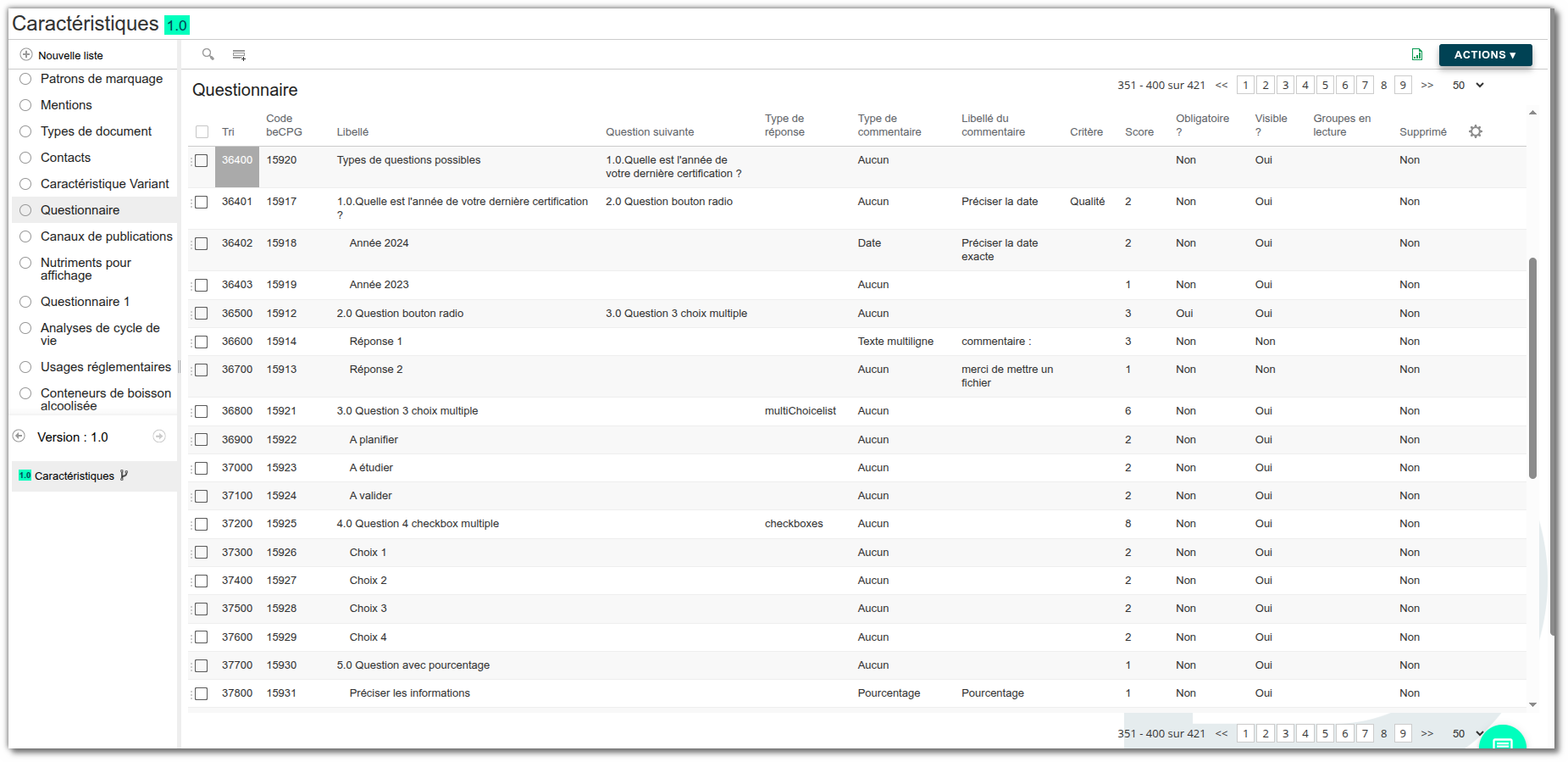The image size is (1568, 762).
Task: Click the search magnifier icon
Action: (x=208, y=54)
